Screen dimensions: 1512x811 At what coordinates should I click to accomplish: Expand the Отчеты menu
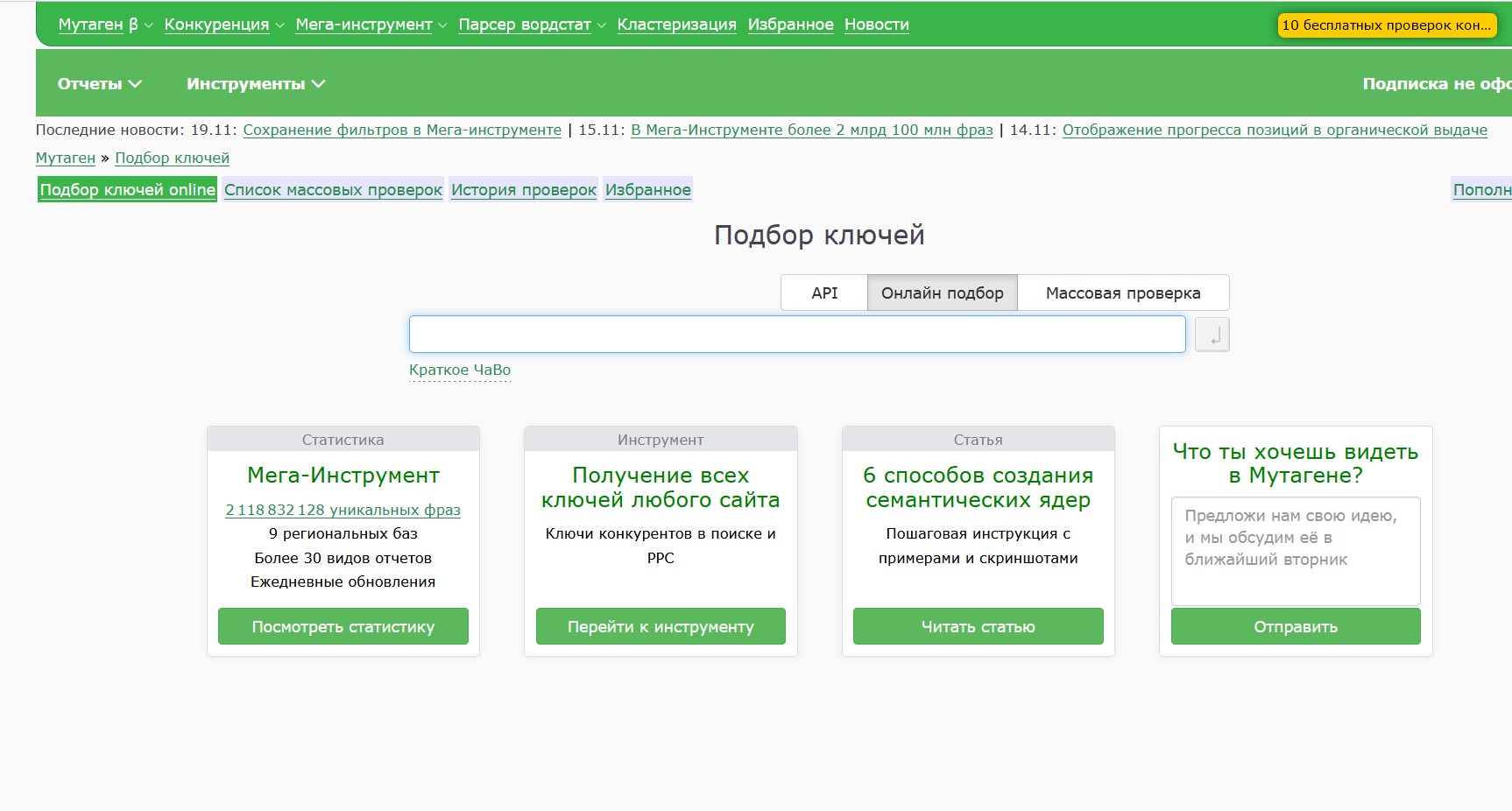[x=99, y=84]
